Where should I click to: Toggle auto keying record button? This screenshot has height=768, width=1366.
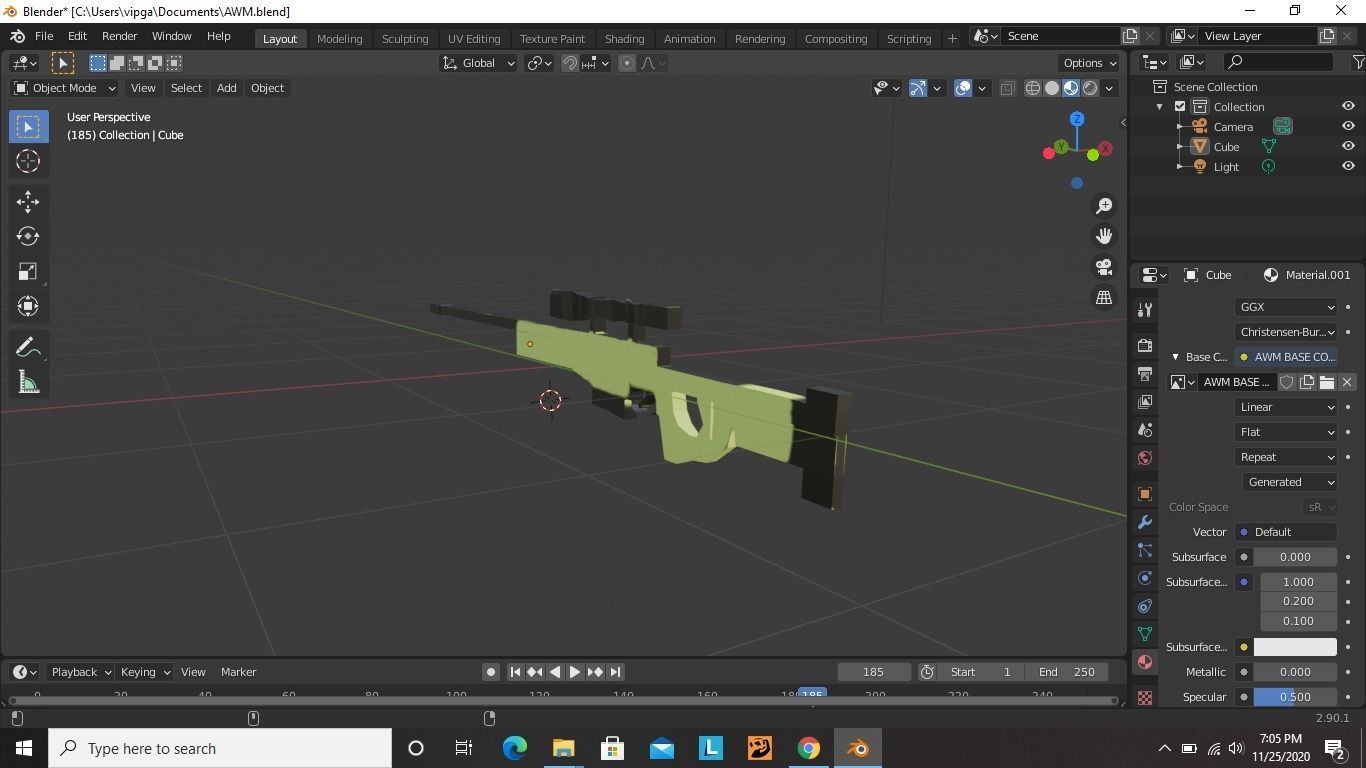click(491, 672)
